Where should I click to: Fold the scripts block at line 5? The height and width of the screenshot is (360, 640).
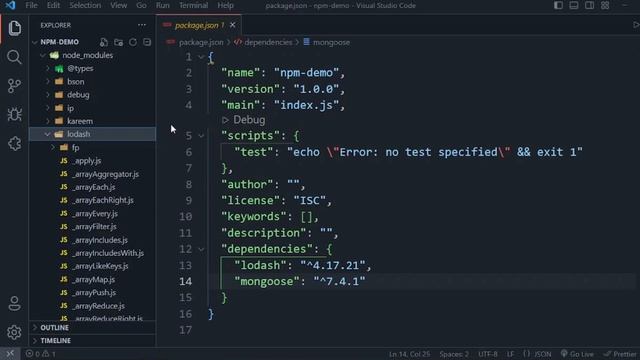[x=201, y=136]
